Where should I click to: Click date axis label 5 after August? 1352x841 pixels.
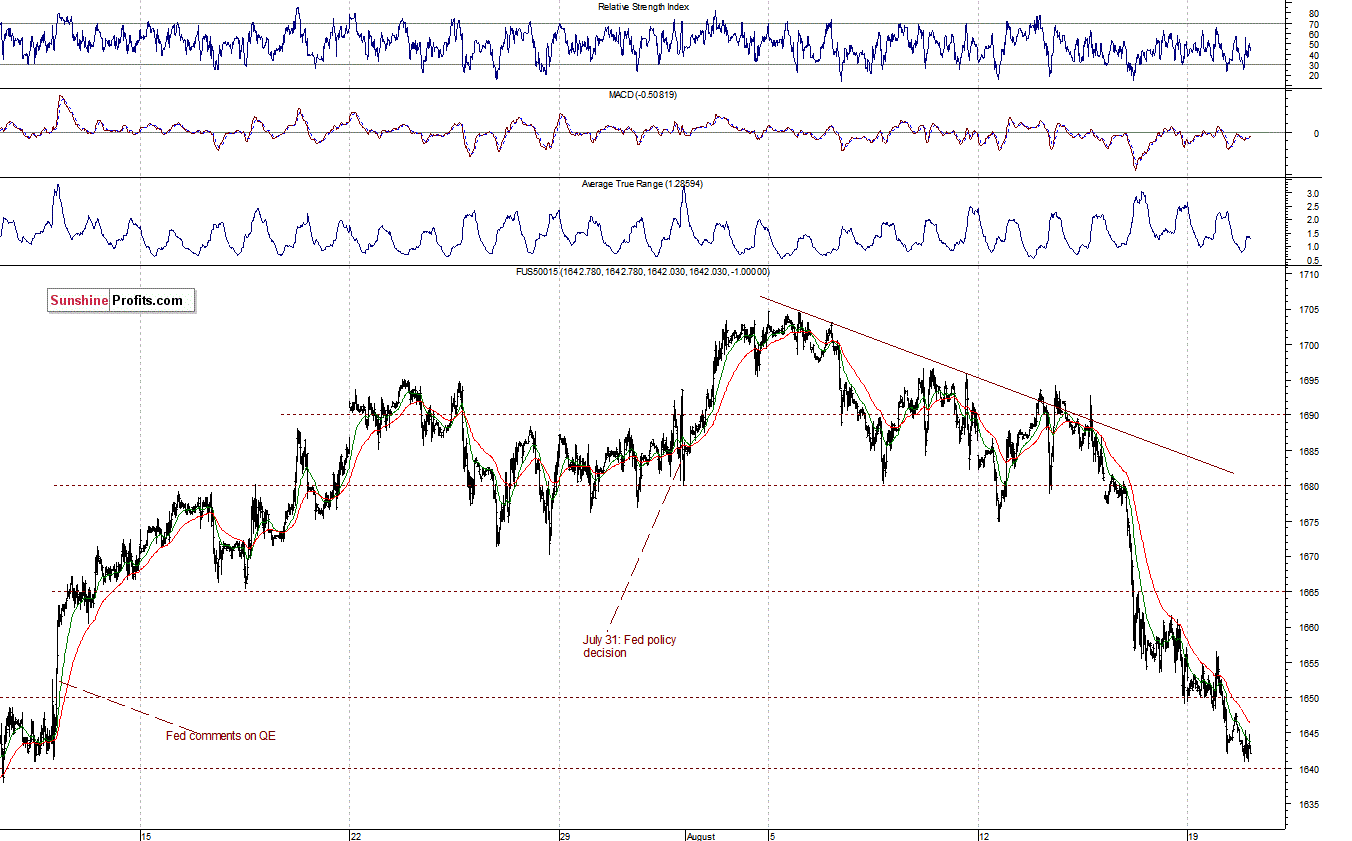772,836
